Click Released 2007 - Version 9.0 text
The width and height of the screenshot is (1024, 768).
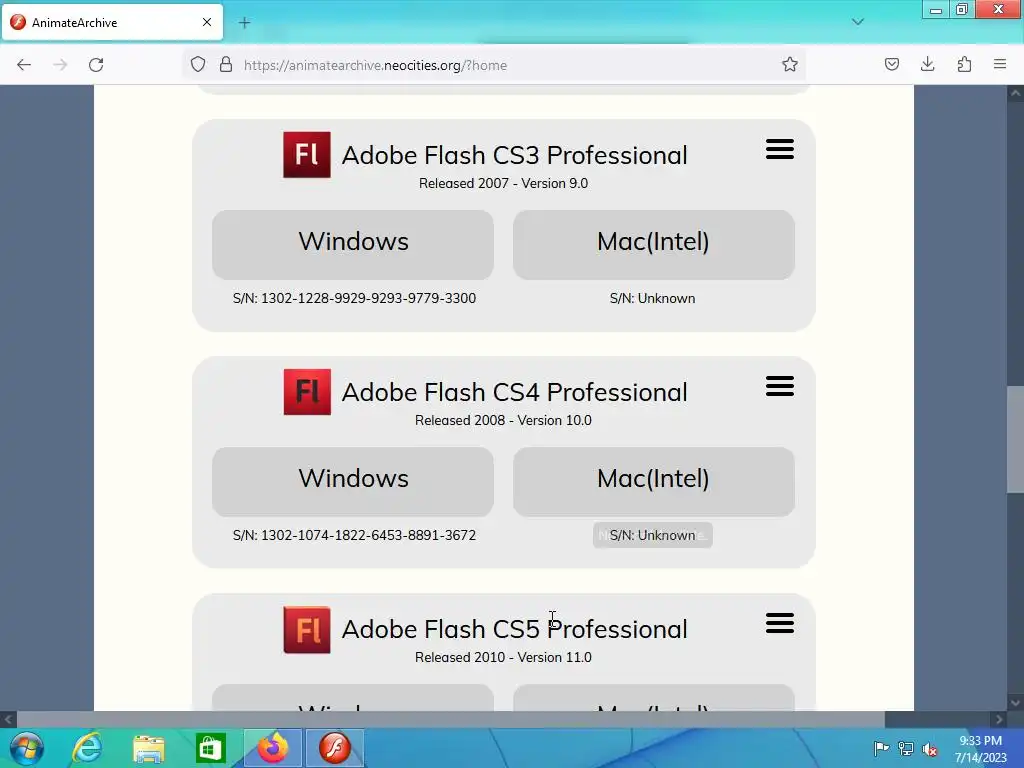coord(504,184)
